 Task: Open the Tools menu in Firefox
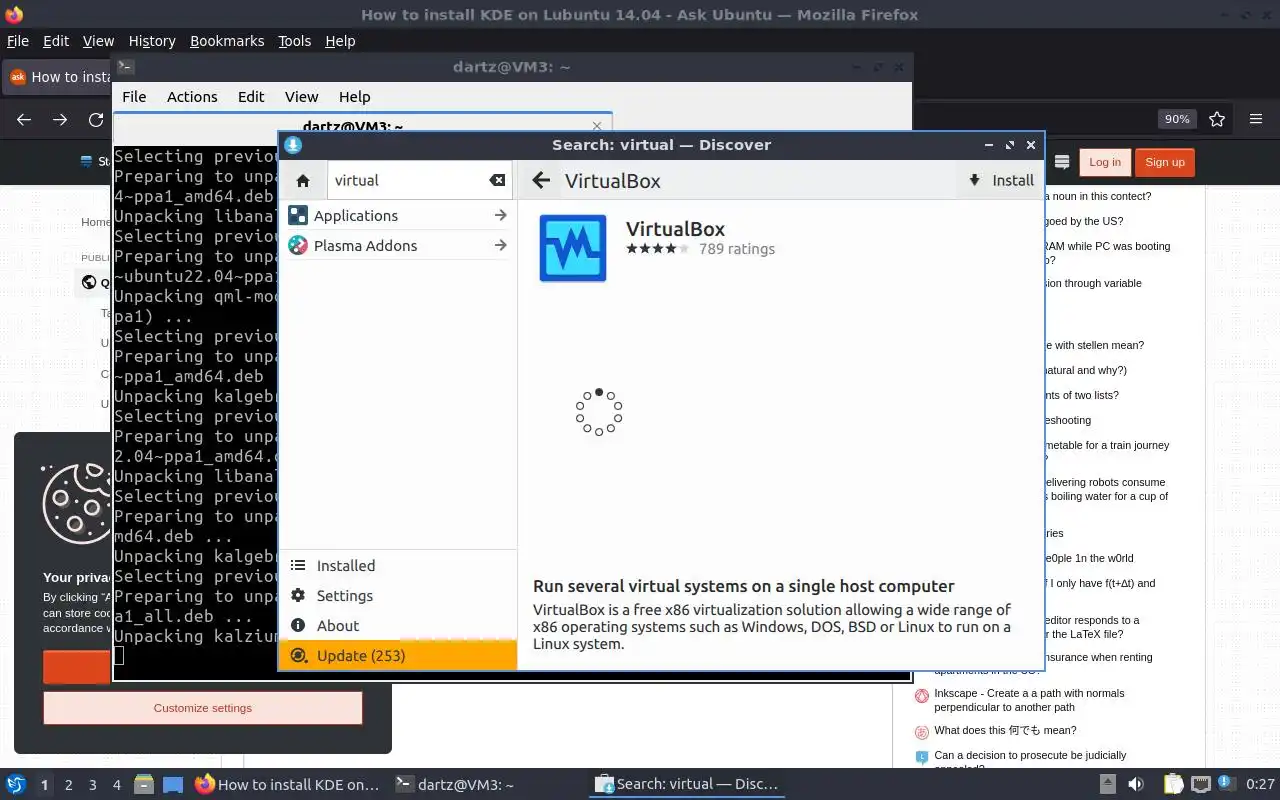294,41
